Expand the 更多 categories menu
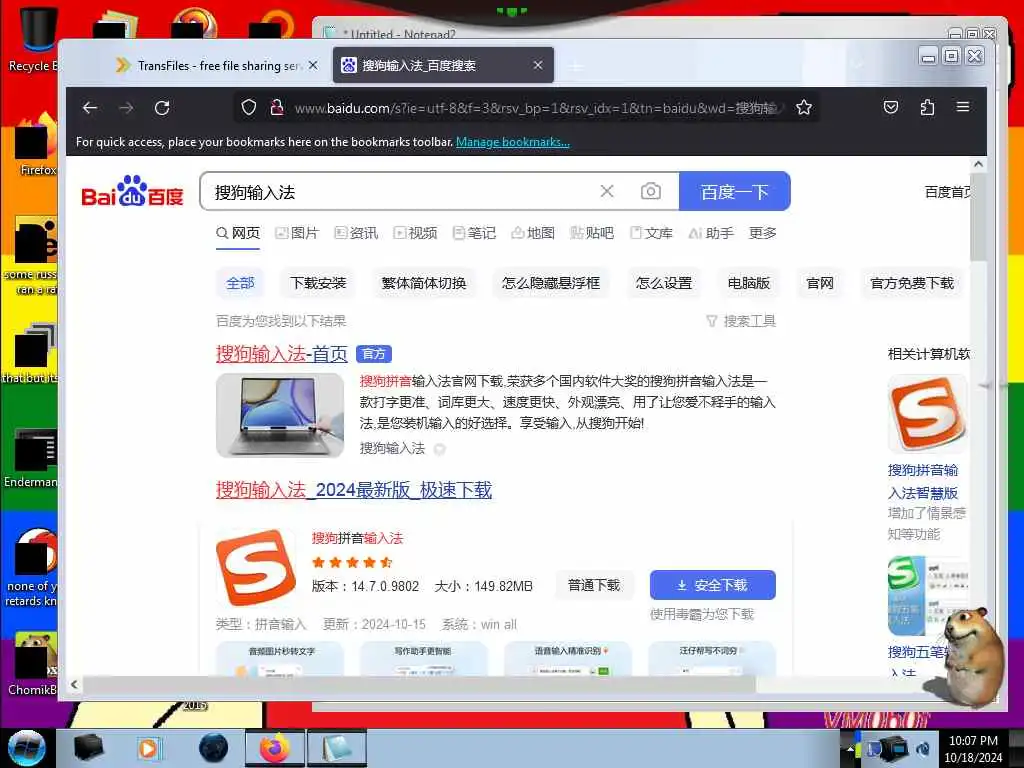The height and width of the screenshot is (768, 1024). pos(762,233)
